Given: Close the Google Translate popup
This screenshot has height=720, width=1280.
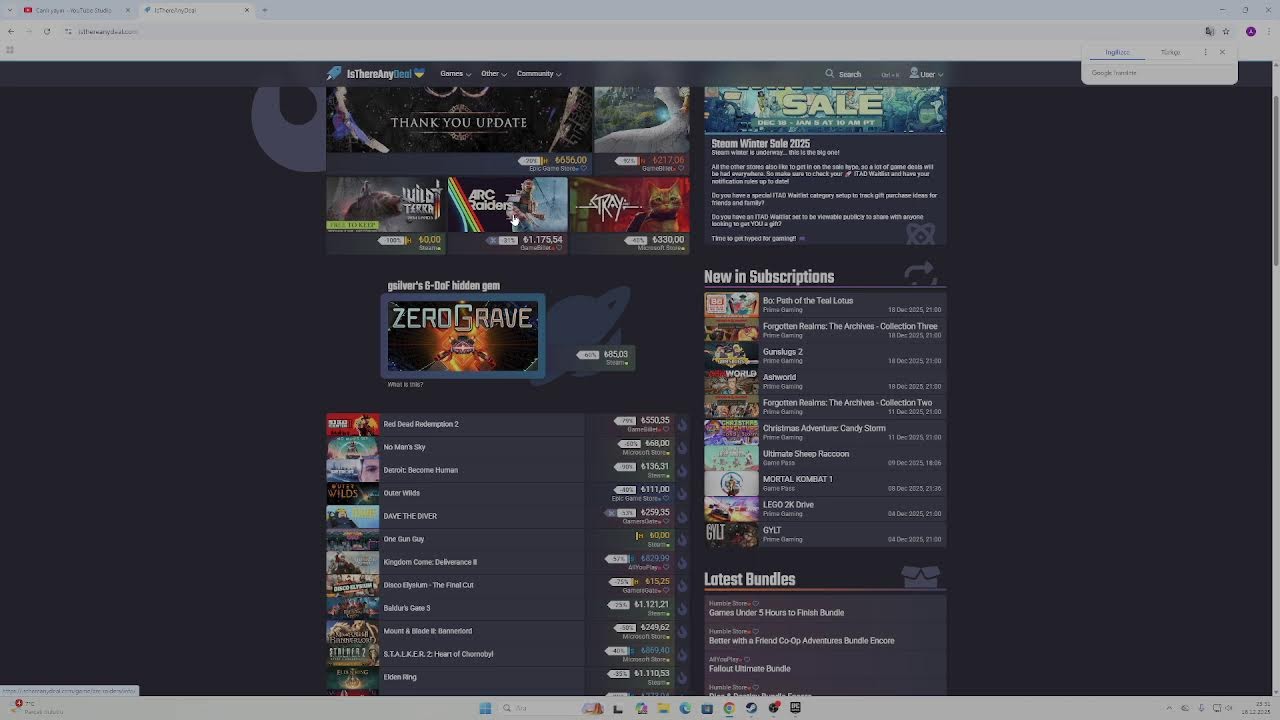Looking at the screenshot, I should pyautogui.click(x=1222, y=52).
